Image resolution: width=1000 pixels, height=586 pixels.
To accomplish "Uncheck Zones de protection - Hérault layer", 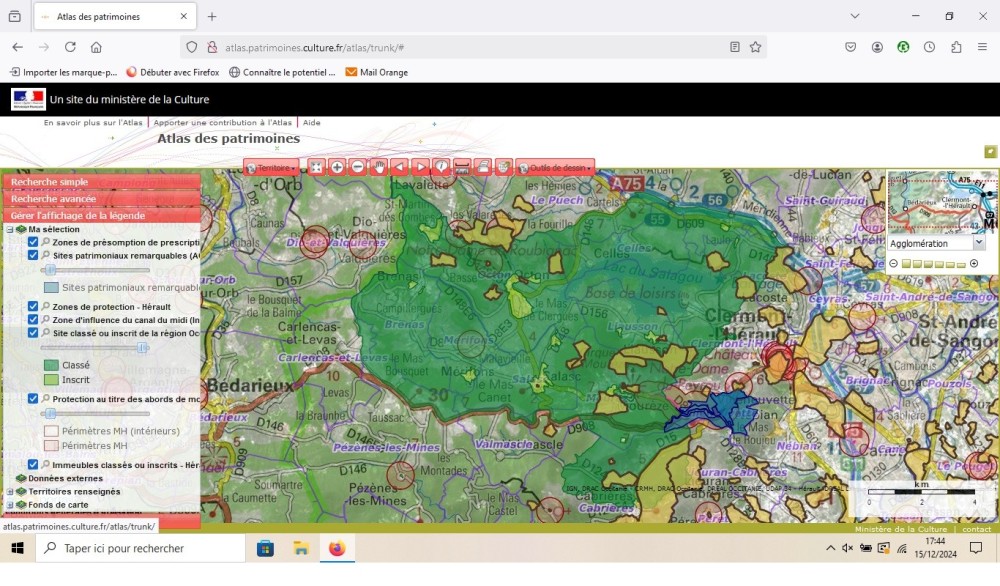I will click(x=33, y=306).
